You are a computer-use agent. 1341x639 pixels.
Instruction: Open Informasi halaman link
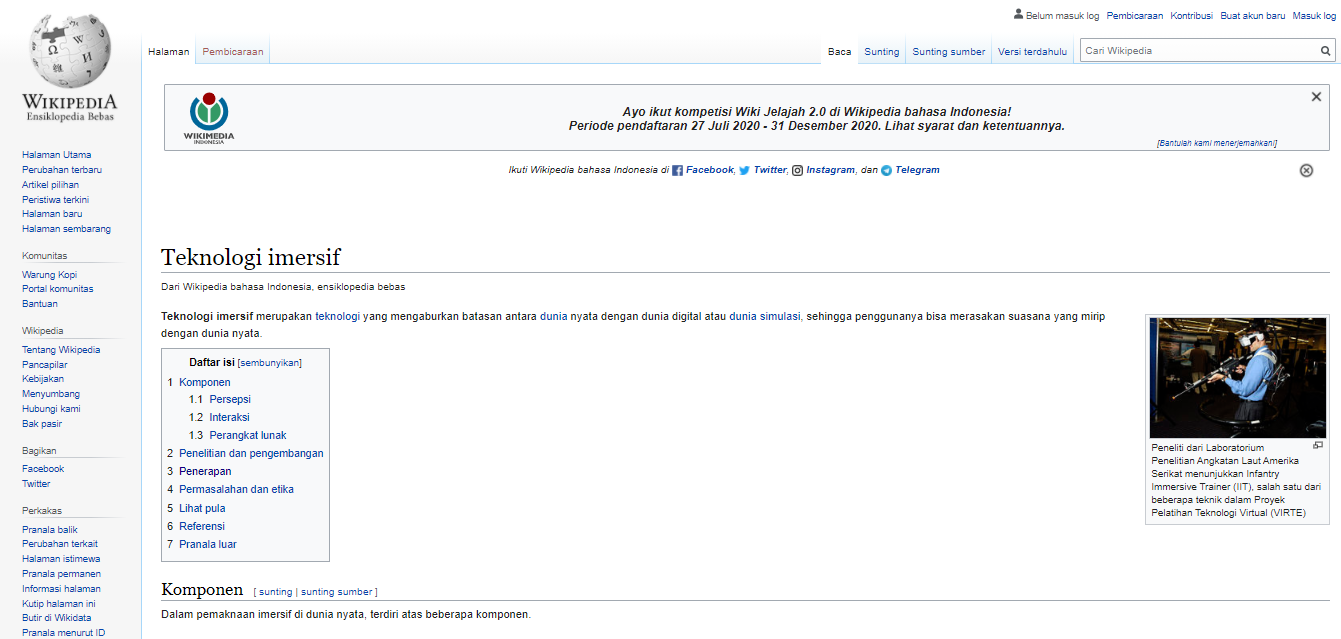(61, 589)
